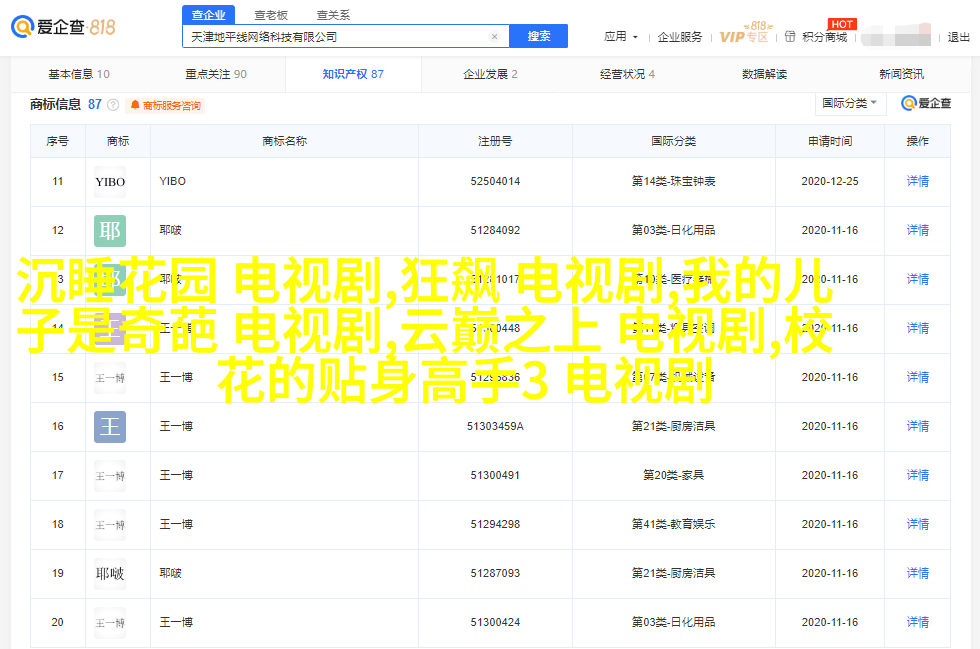Select the 查关系 search tab
The width and height of the screenshot is (980, 649).
pos(333,15)
